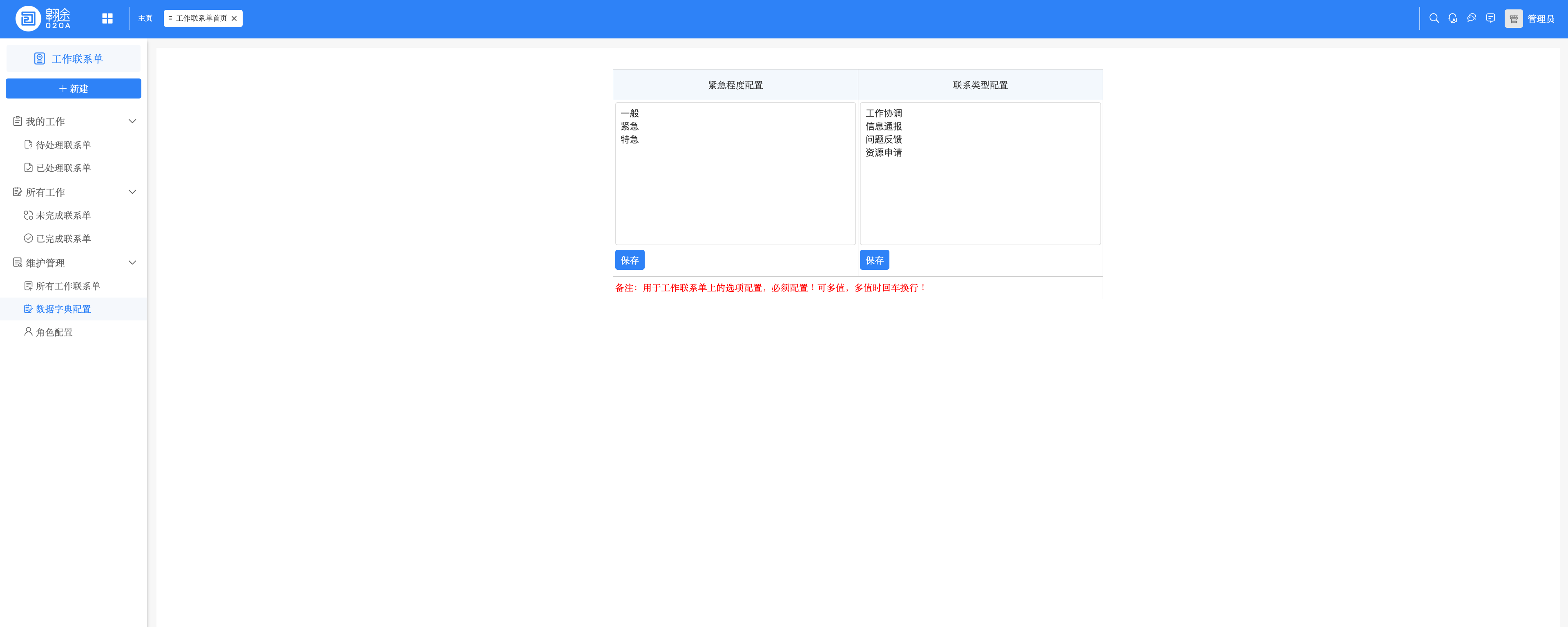Click the 资源申请 line

pos(884,152)
